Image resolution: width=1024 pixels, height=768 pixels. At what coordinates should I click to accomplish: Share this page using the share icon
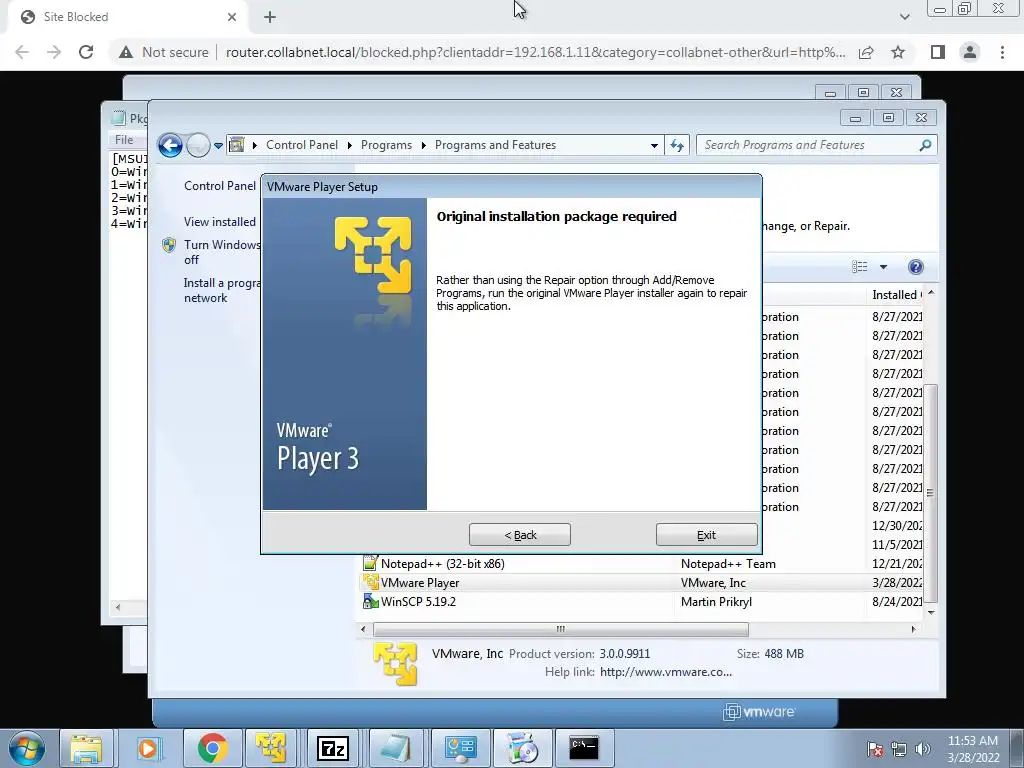866,52
